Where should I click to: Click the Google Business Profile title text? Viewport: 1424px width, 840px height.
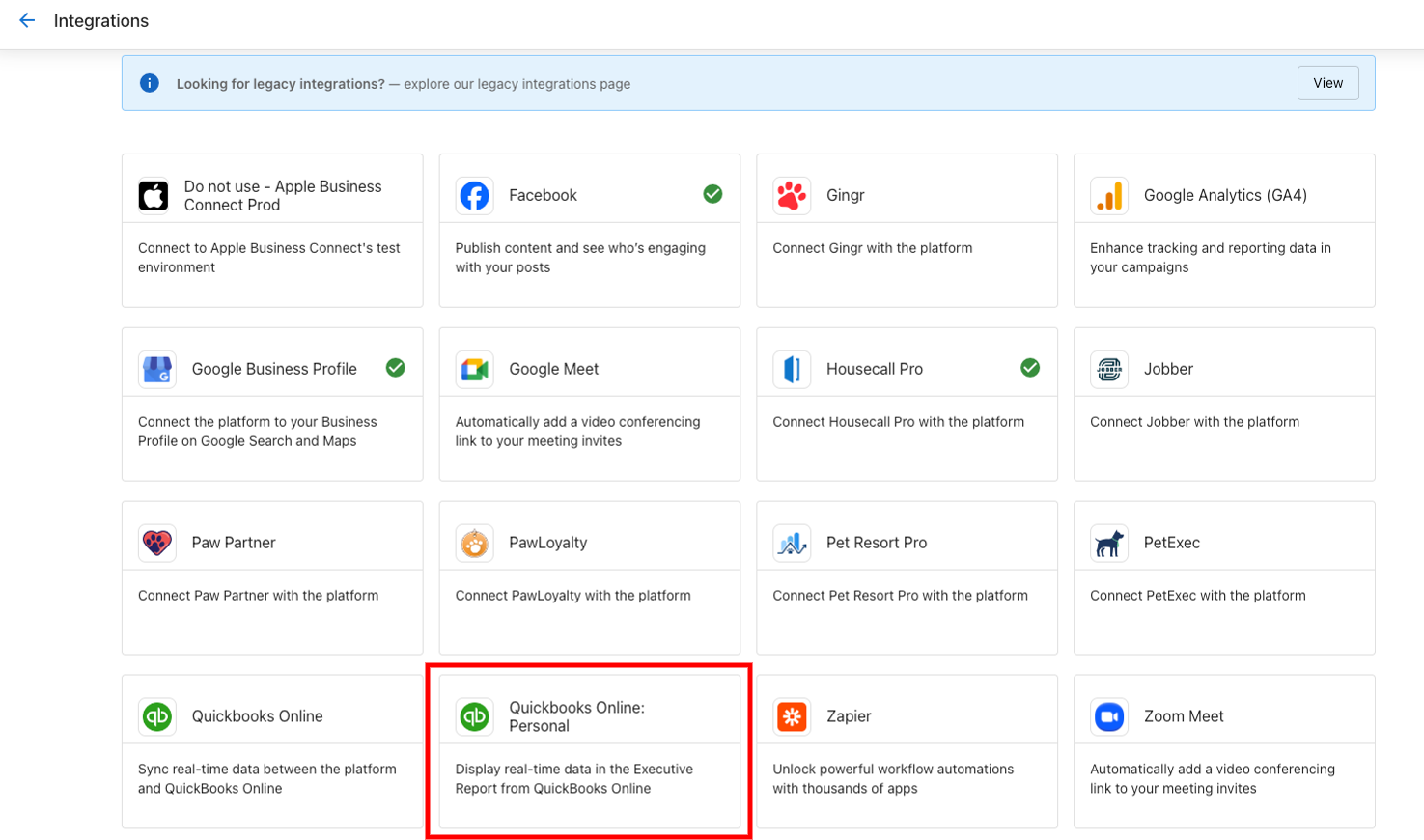[x=274, y=369]
